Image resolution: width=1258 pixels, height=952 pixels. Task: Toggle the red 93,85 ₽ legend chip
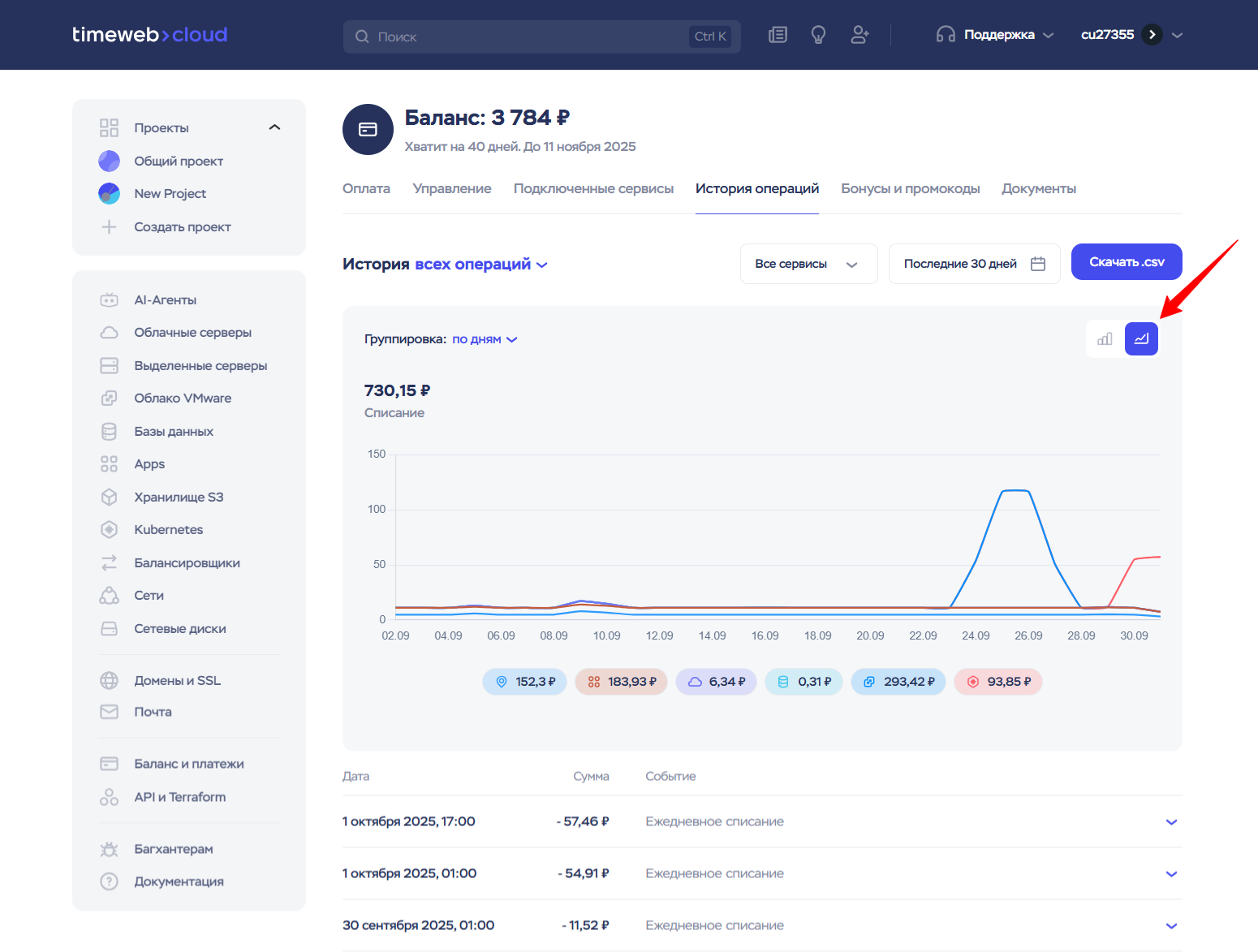[x=997, y=682]
